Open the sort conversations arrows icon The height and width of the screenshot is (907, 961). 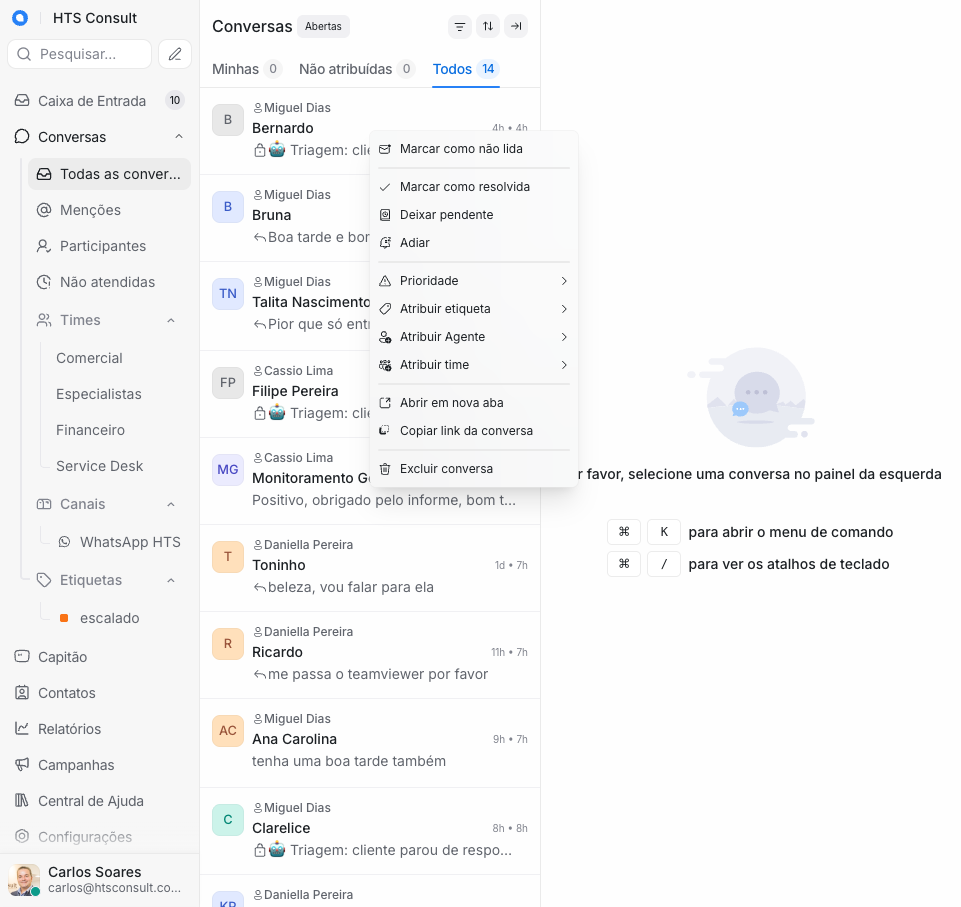coord(488,26)
